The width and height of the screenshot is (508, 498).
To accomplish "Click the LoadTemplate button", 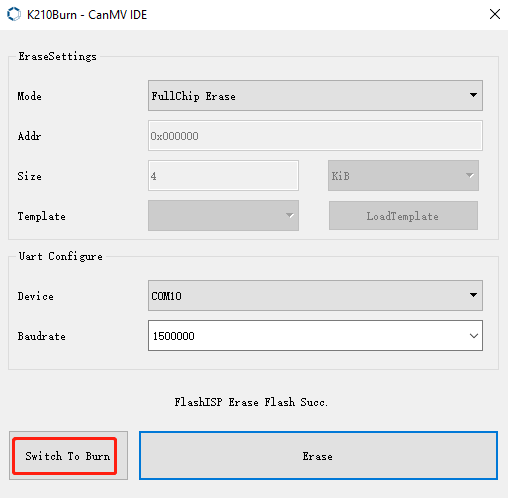I will coord(403,216).
